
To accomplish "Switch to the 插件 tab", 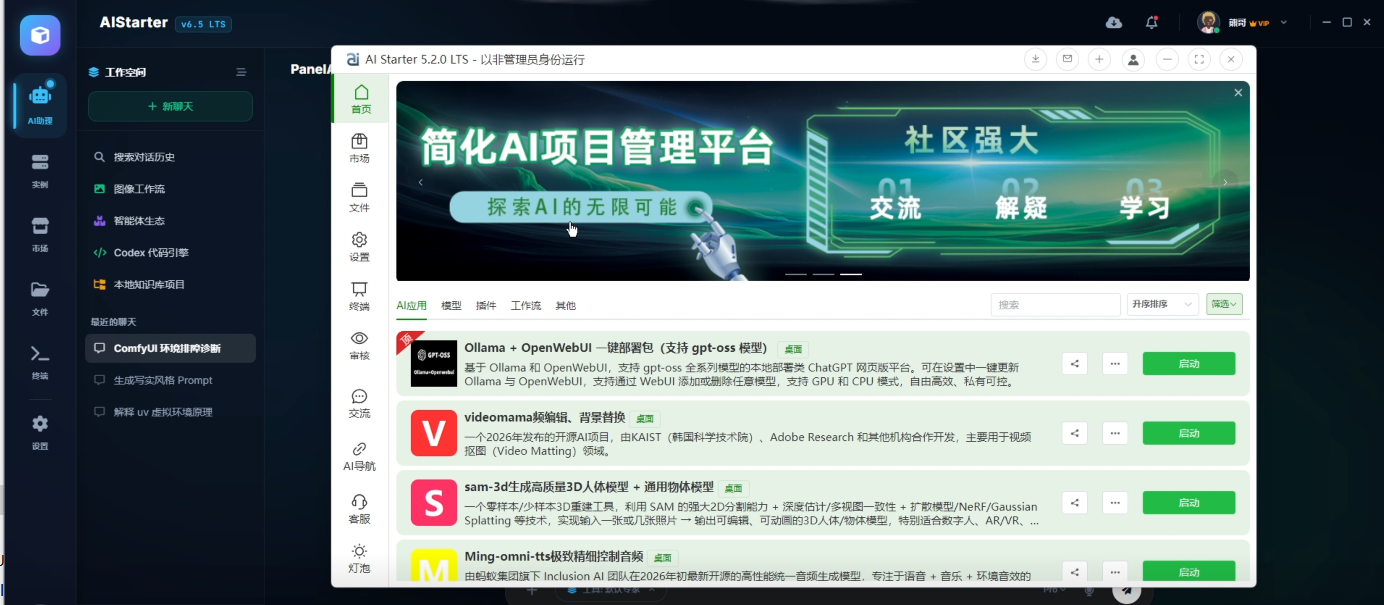I will click(486, 305).
